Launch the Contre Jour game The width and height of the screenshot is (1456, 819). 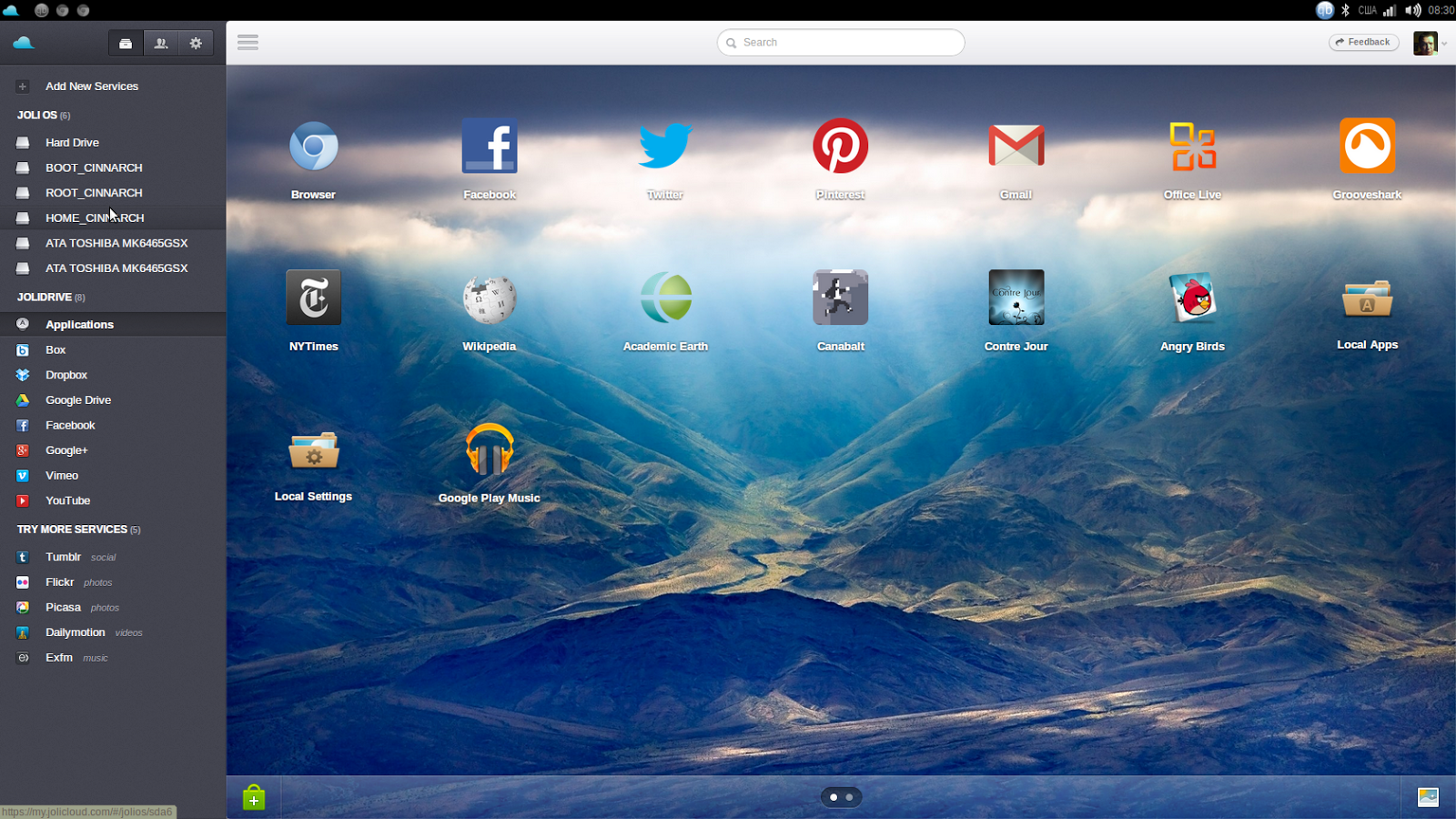coord(1016,298)
